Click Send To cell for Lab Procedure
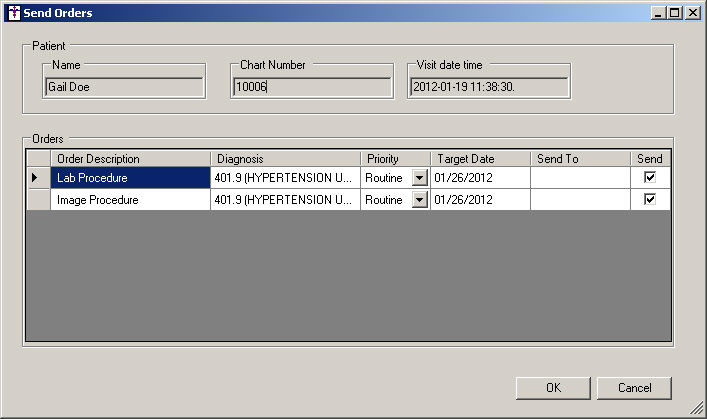 click(x=580, y=178)
